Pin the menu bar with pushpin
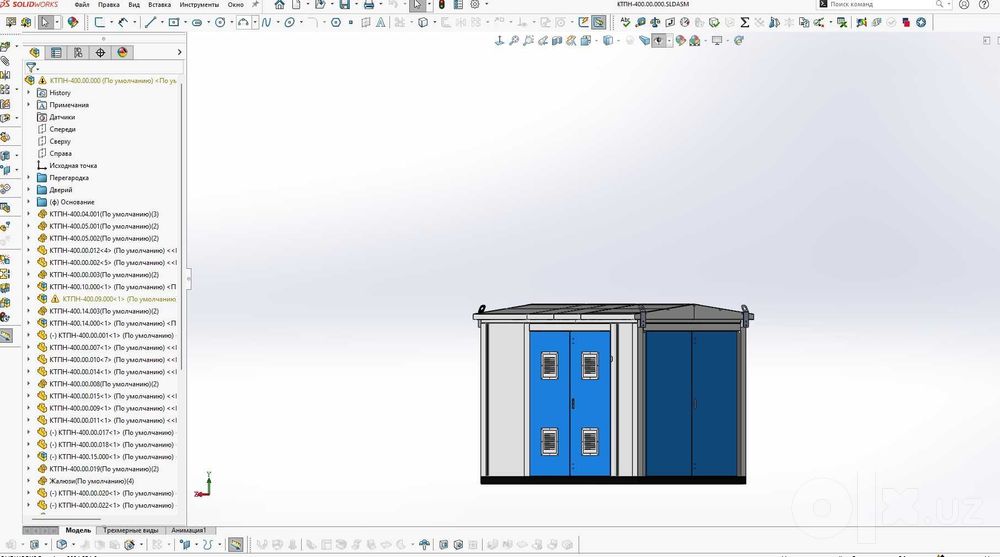Screen dimensions: 1000x557 click(255, 4)
